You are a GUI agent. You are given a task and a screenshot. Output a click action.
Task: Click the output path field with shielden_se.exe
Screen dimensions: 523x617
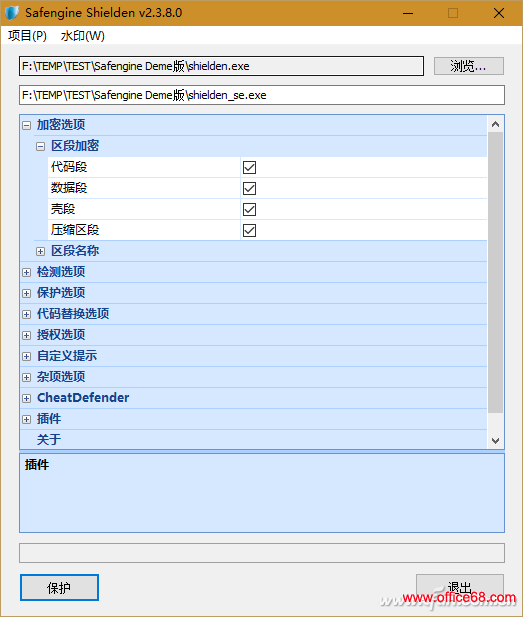pos(262,95)
